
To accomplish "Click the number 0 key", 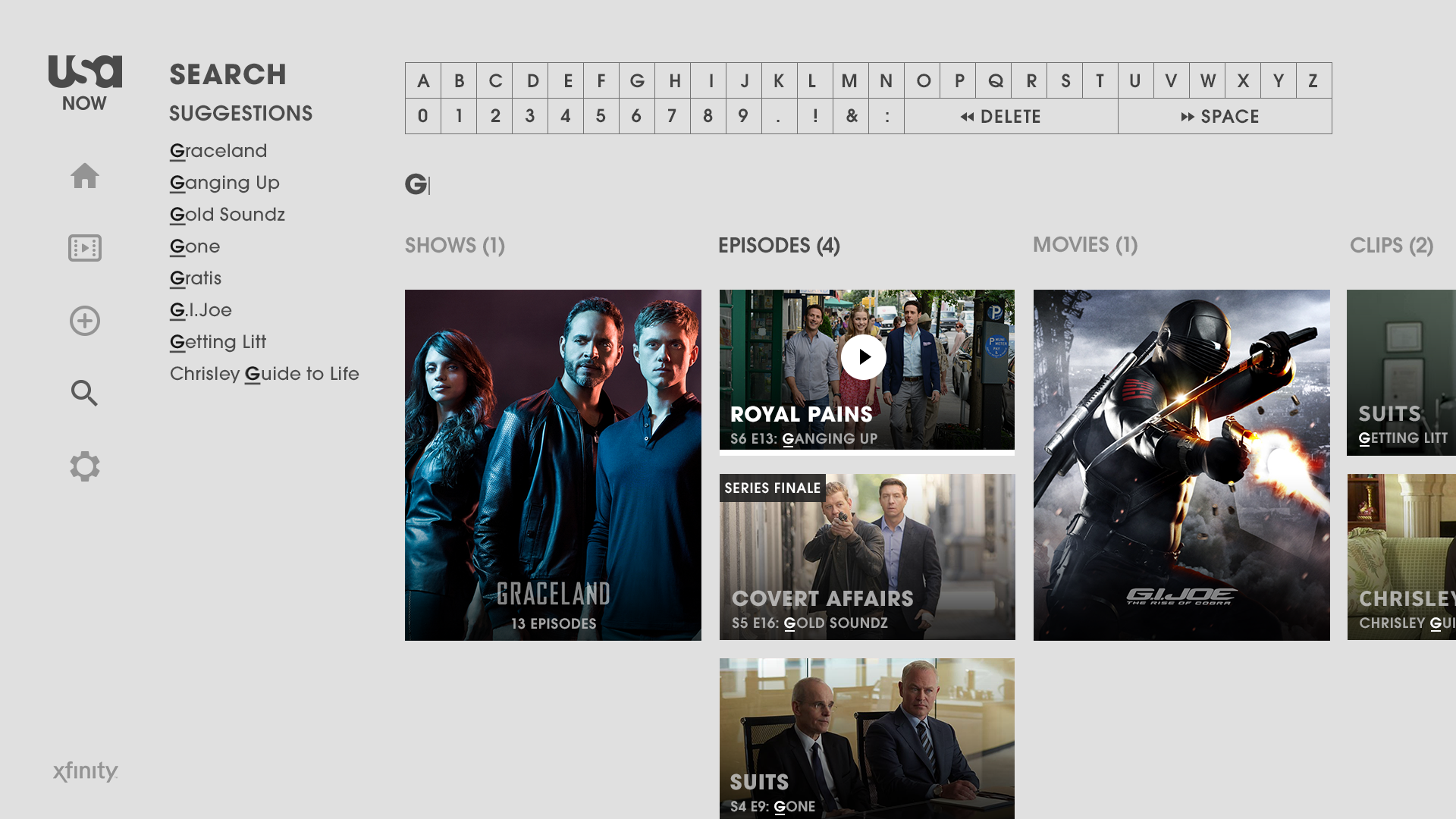I will (x=423, y=116).
